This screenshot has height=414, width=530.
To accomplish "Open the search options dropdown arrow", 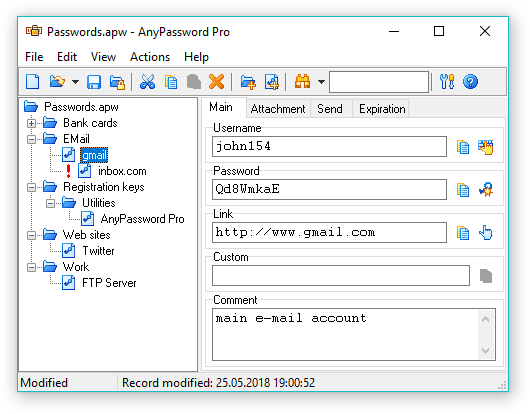I will tap(321, 82).
